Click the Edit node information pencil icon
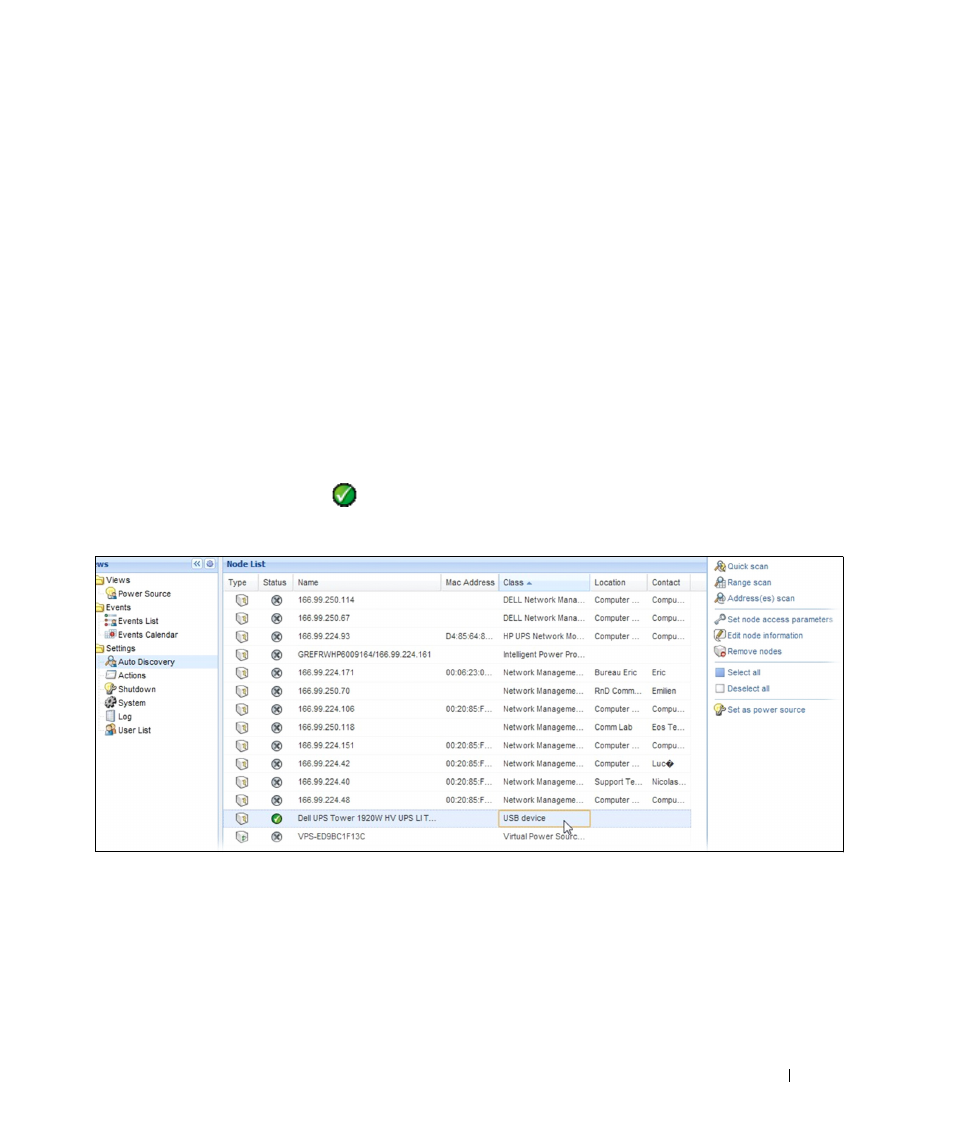Screen dimensions: 954x1145 point(720,635)
